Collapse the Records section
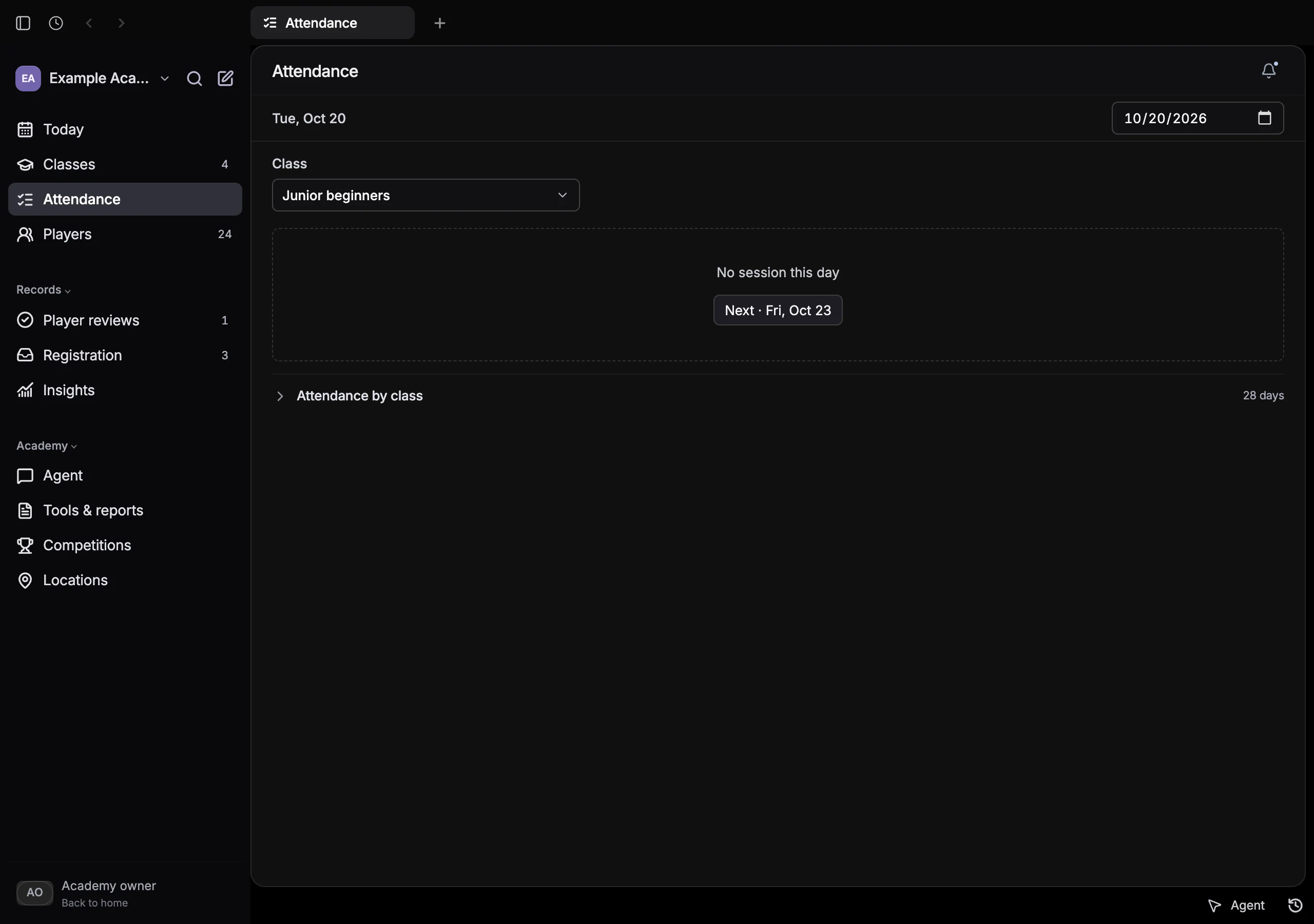The image size is (1314, 924). pyautogui.click(x=44, y=290)
